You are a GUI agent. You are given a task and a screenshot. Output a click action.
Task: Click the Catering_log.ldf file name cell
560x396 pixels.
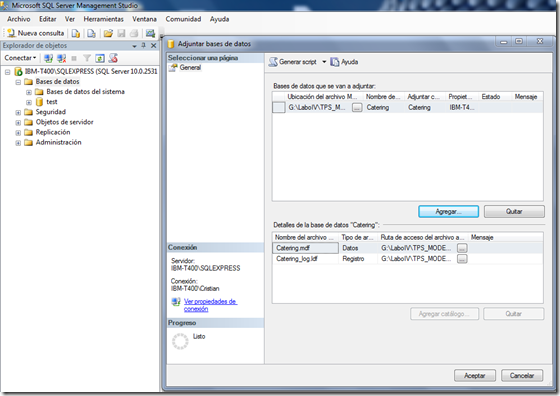click(x=305, y=259)
